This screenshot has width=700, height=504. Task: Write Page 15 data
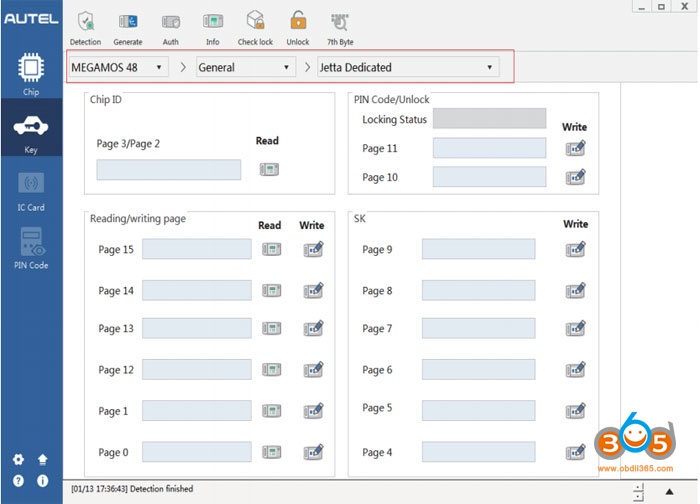click(313, 249)
